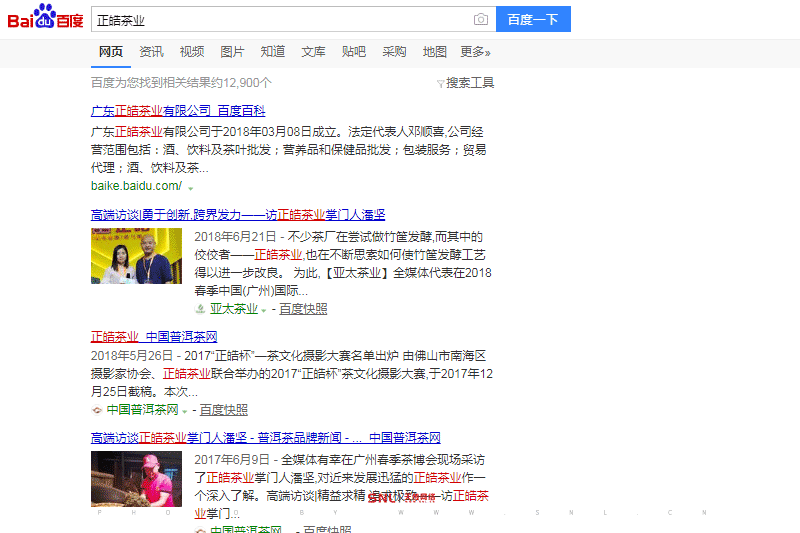The width and height of the screenshot is (800, 533).
Task: Open the 图片 tab
Action: point(232,52)
